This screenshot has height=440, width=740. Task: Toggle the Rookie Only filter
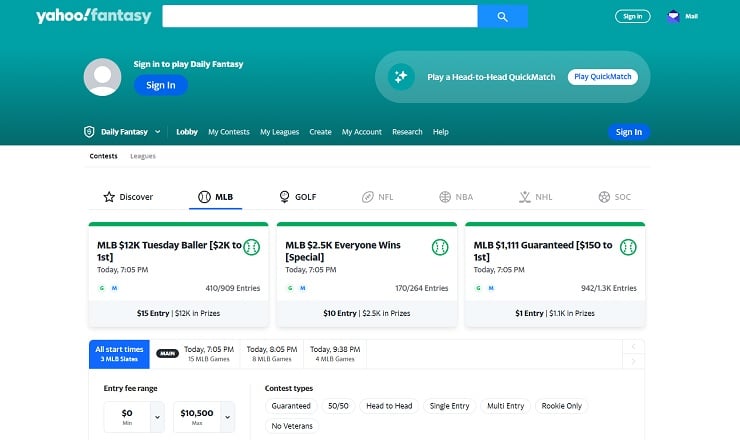562,406
